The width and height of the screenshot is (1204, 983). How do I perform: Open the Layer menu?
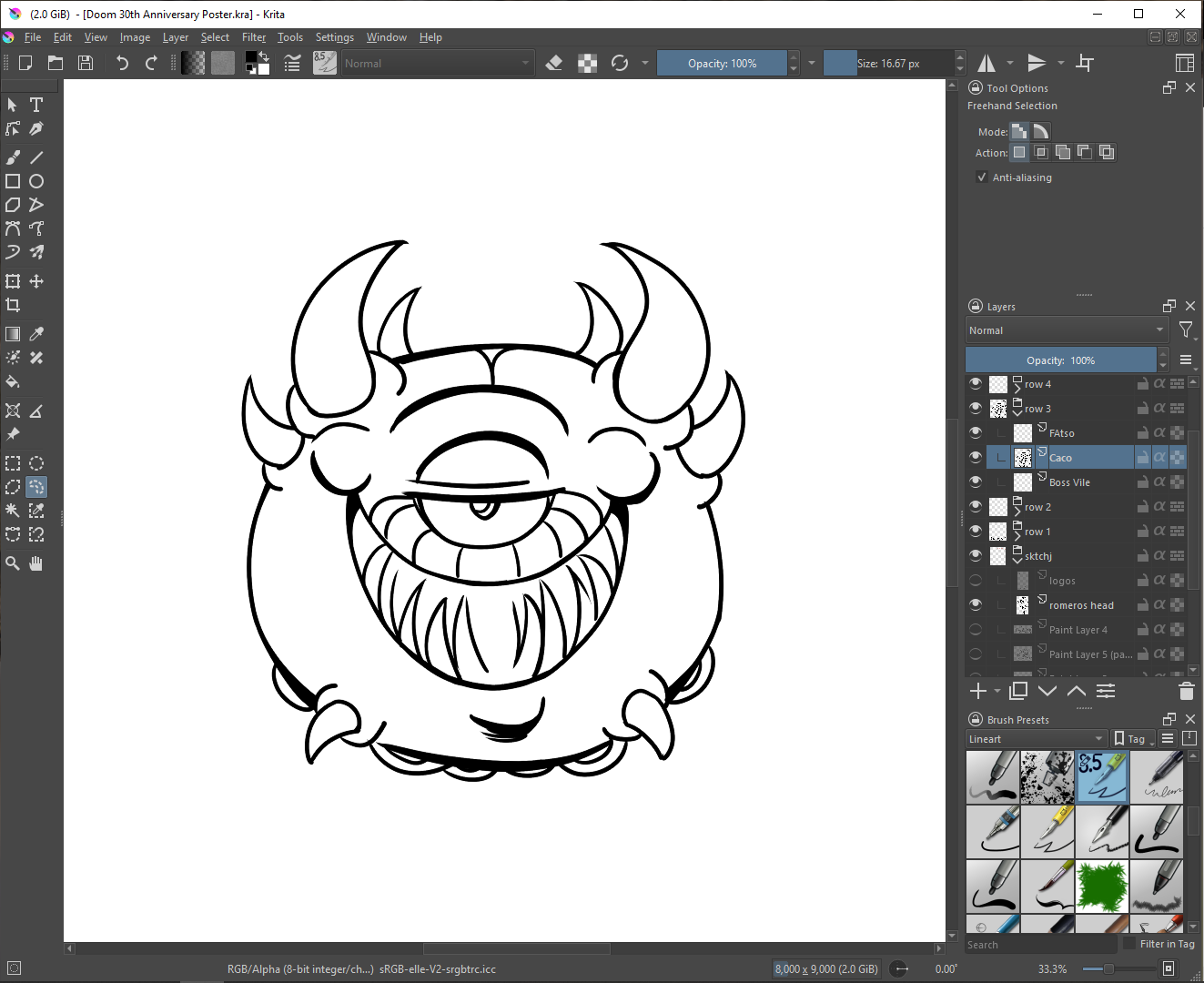click(x=176, y=37)
